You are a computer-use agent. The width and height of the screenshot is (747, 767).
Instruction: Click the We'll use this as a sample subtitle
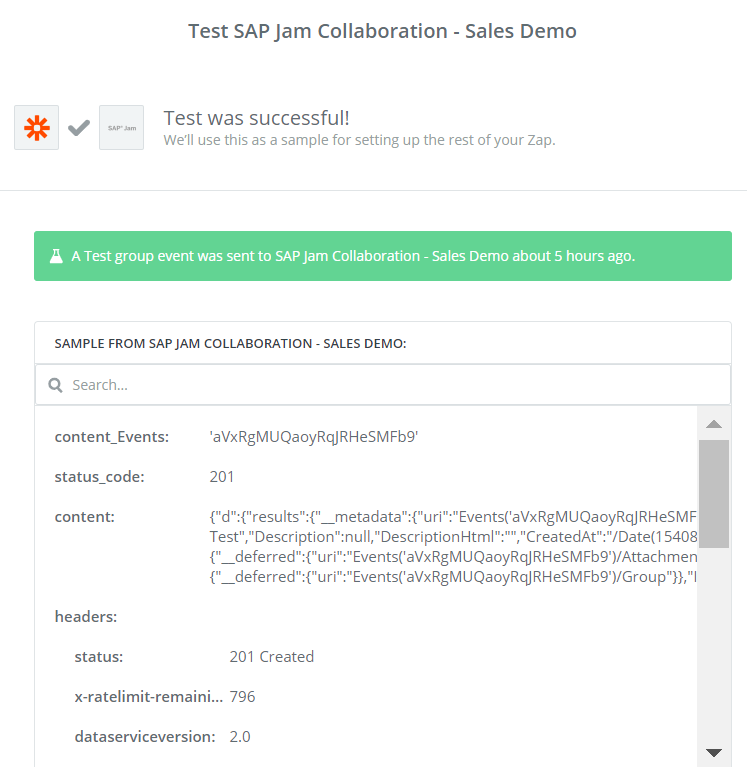tap(360, 140)
